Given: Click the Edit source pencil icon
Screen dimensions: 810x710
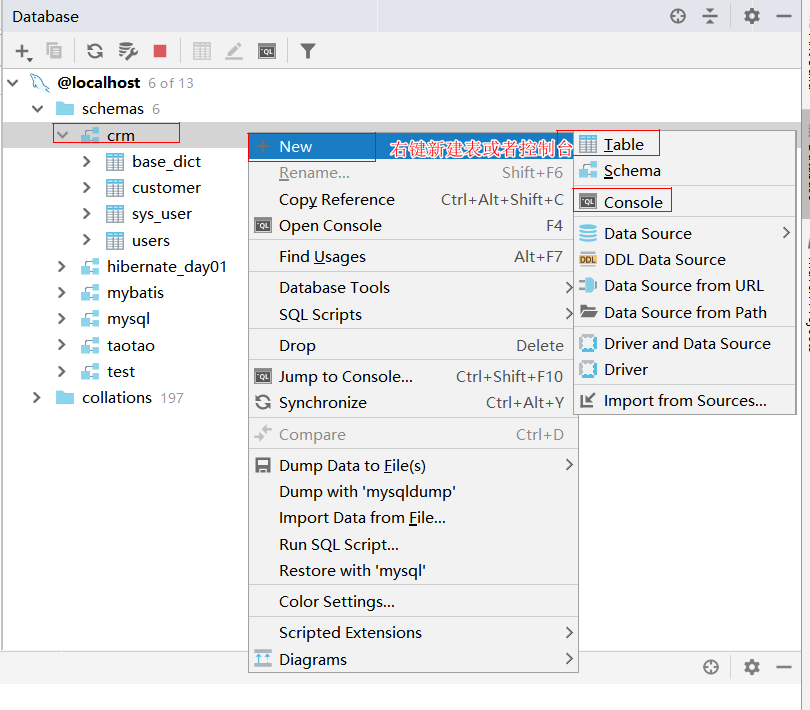Looking at the screenshot, I should (x=234, y=51).
